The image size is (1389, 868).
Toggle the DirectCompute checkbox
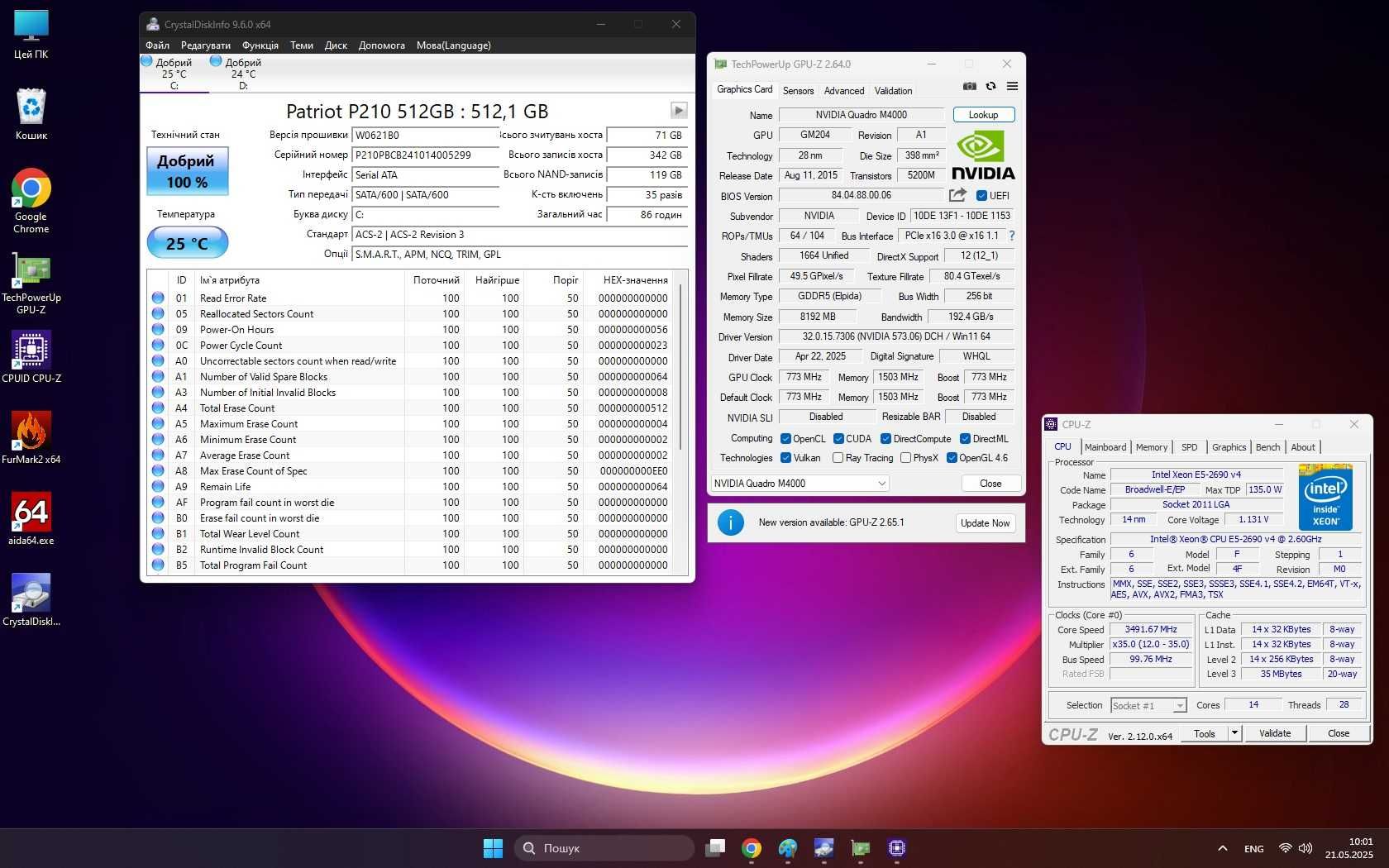click(x=885, y=439)
